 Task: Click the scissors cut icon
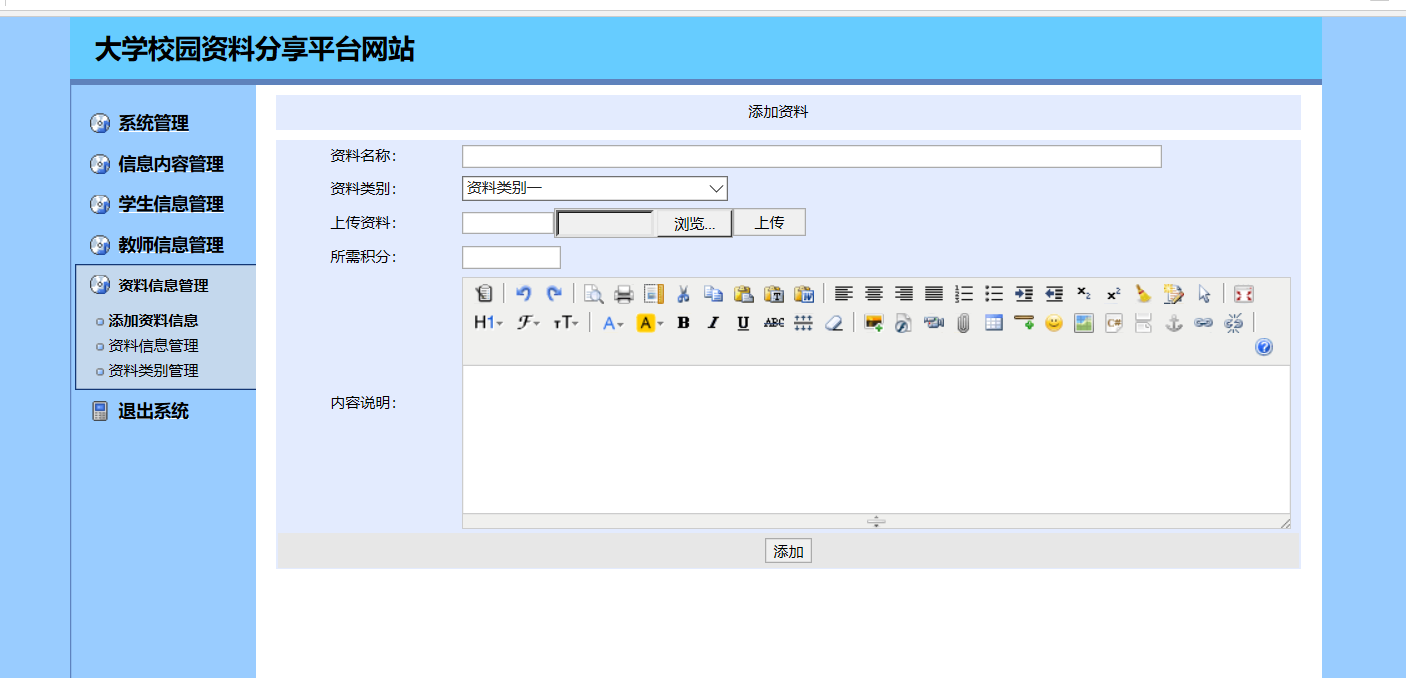coord(684,294)
